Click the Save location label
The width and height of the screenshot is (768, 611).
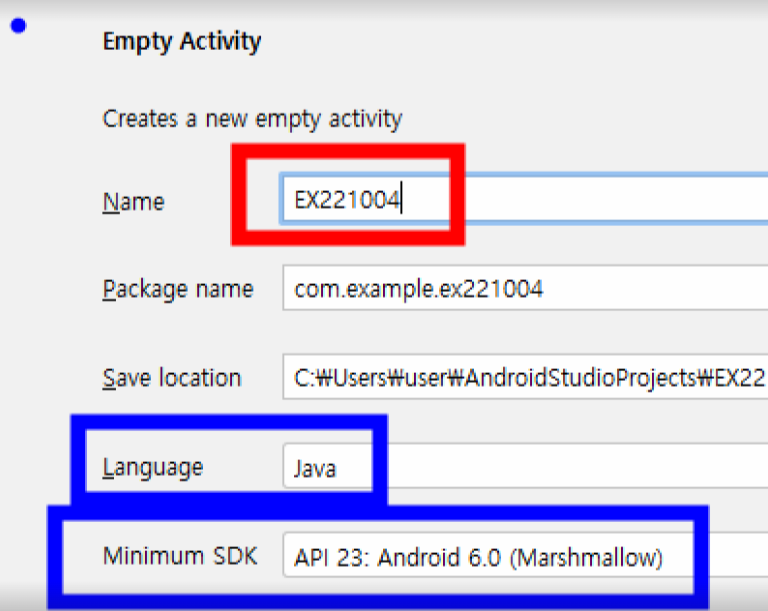(172, 378)
